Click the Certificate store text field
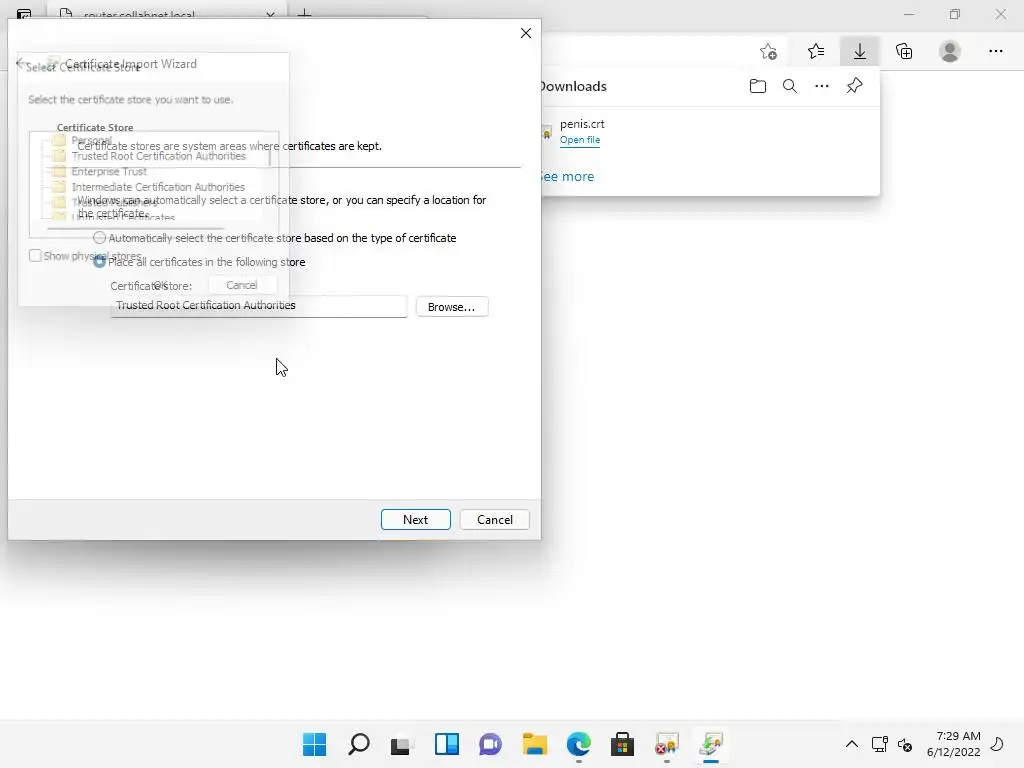 pos(259,306)
